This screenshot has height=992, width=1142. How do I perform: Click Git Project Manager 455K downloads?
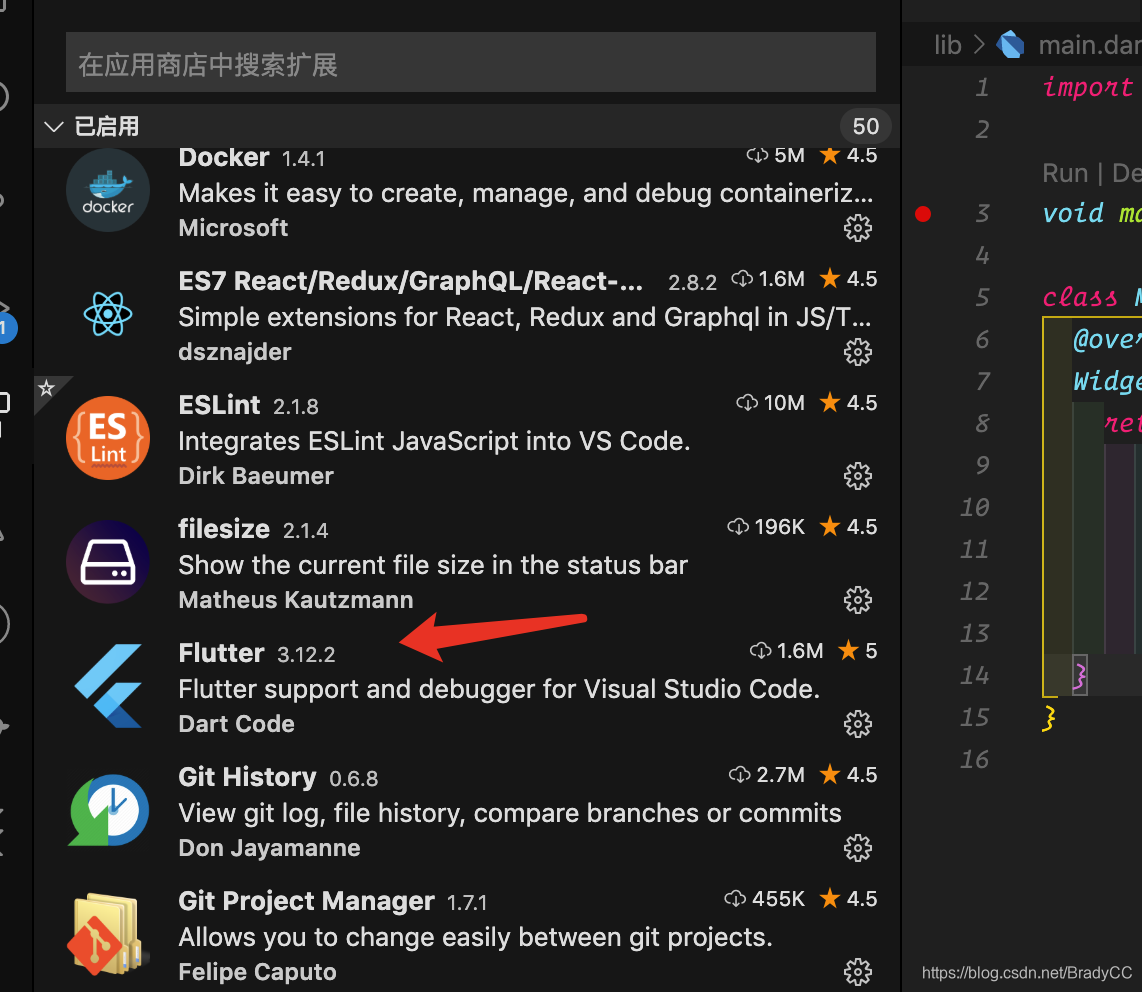[765, 898]
